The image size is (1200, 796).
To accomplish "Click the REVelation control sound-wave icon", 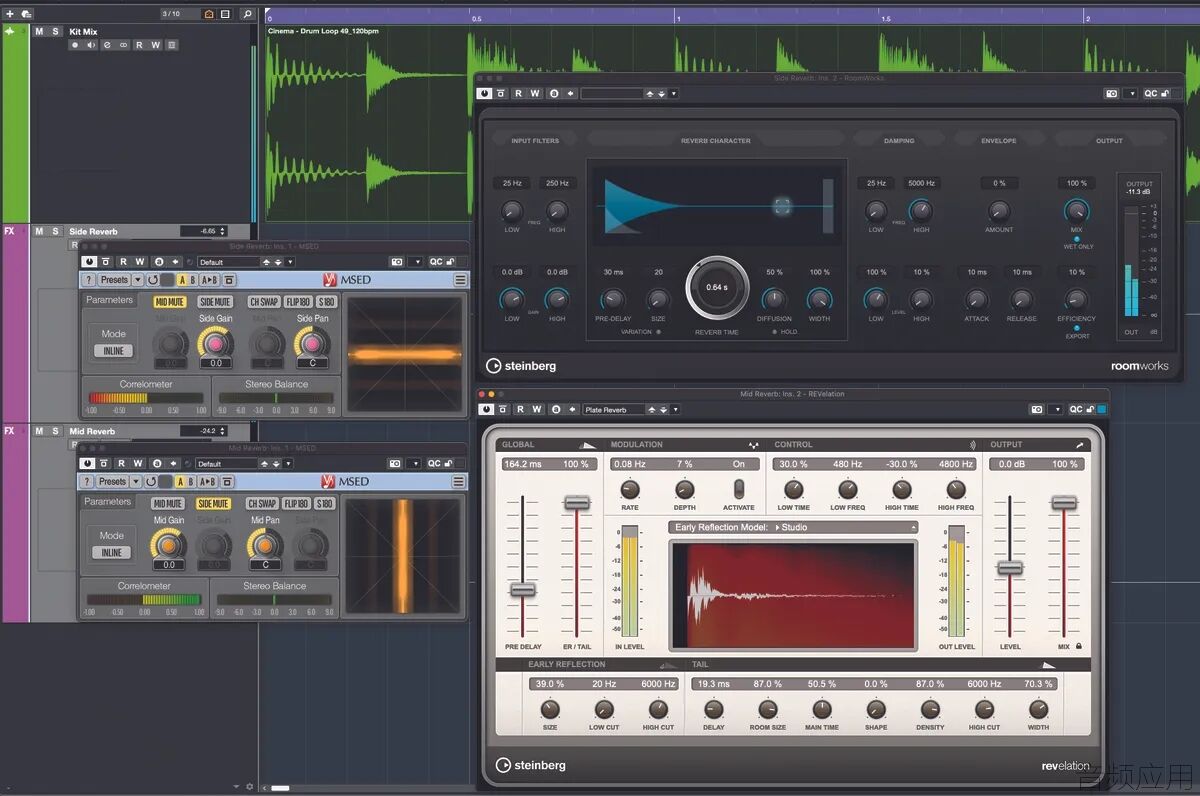I will (973, 445).
